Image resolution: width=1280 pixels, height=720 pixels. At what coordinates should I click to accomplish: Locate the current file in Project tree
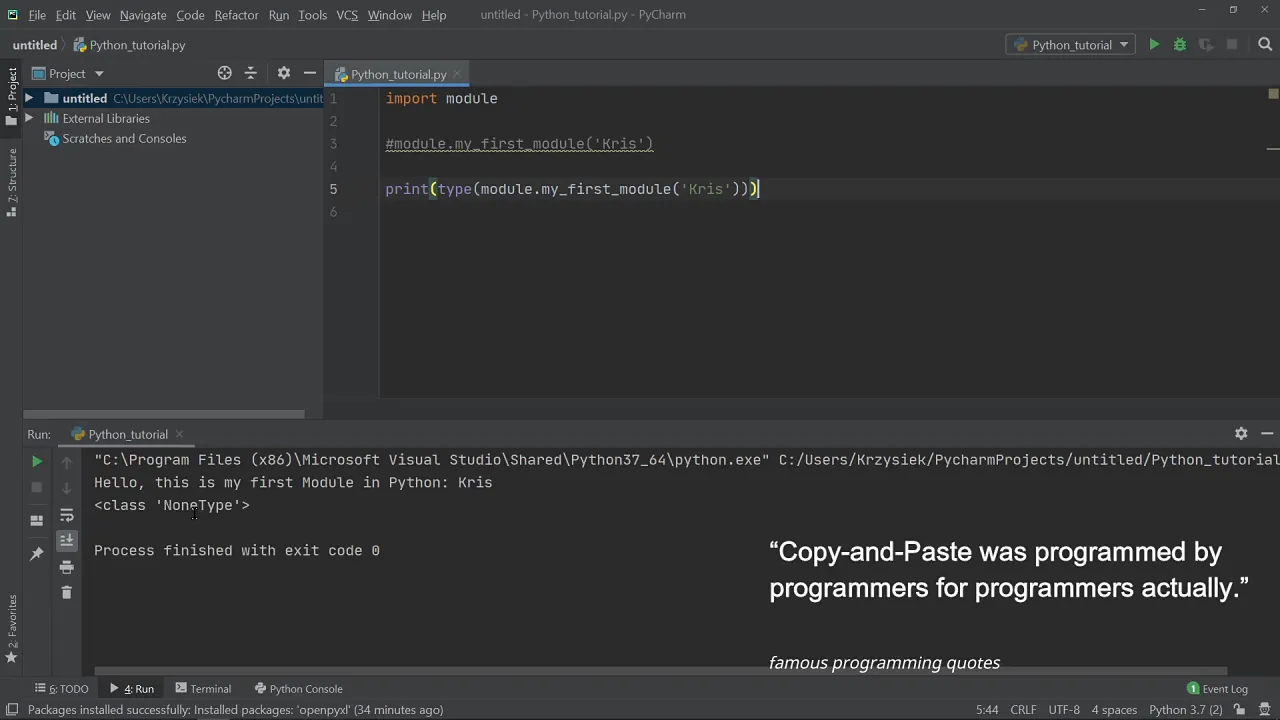tap(225, 73)
